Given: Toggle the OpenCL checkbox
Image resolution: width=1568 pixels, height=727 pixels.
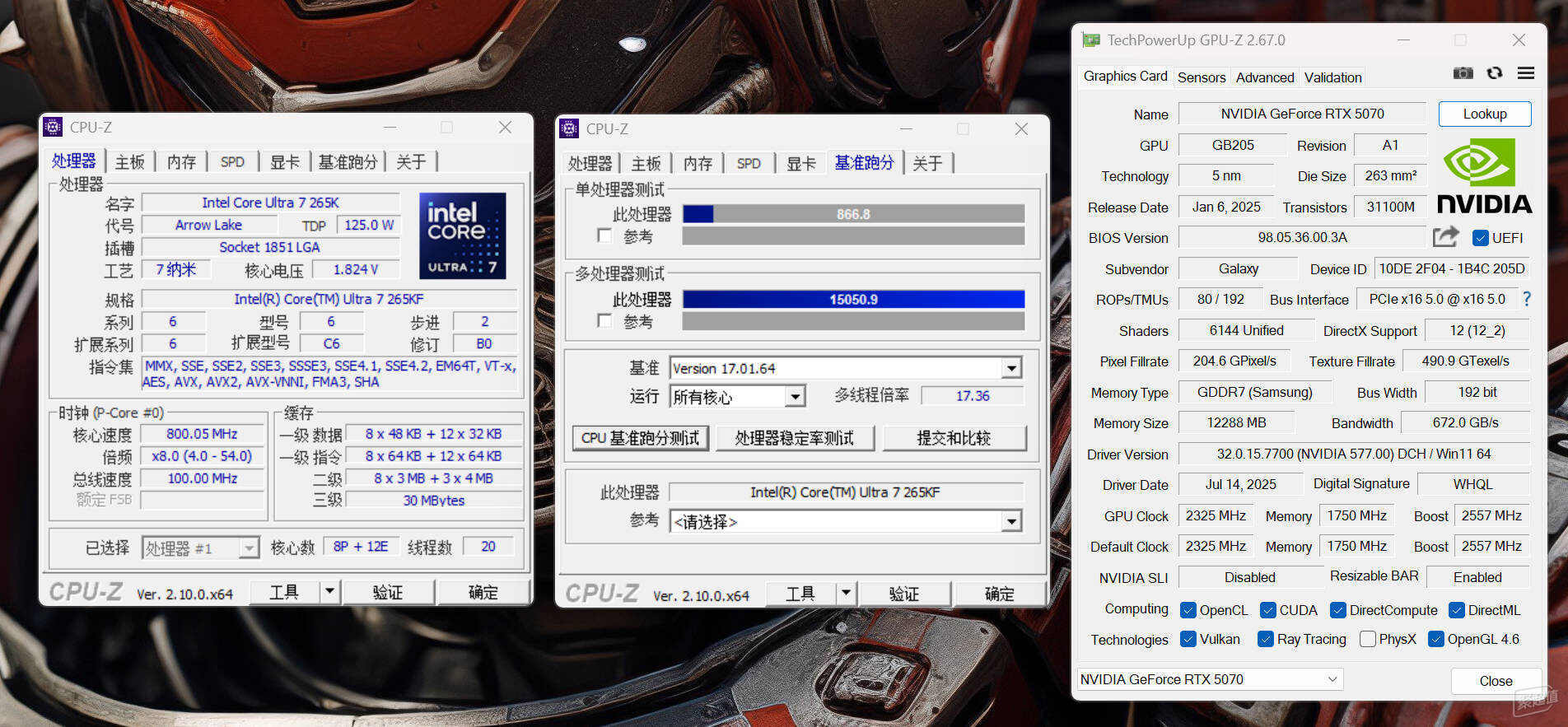Looking at the screenshot, I should (1188, 610).
